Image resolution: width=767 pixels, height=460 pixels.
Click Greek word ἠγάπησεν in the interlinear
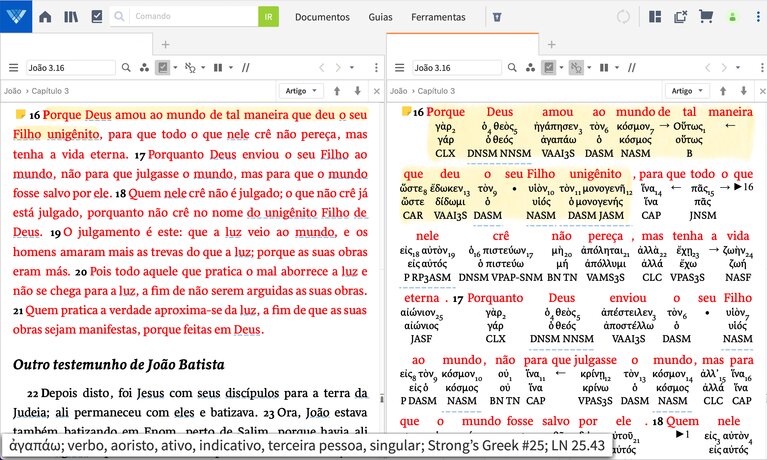[556, 127]
